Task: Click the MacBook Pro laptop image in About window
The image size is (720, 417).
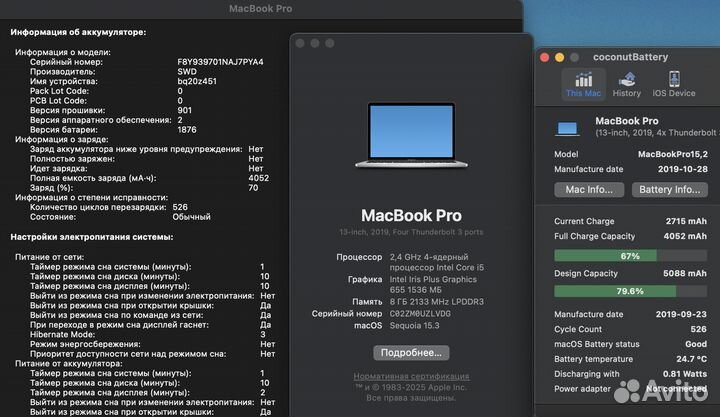Action: [411, 135]
